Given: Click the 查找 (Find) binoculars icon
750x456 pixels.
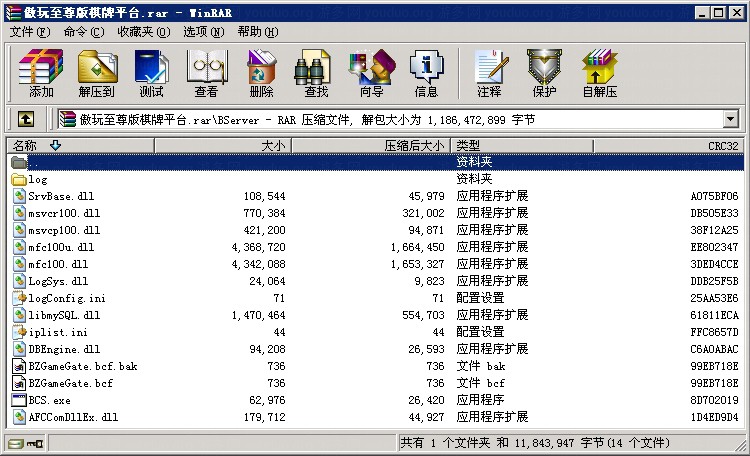Looking at the screenshot, I should [x=316, y=73].
